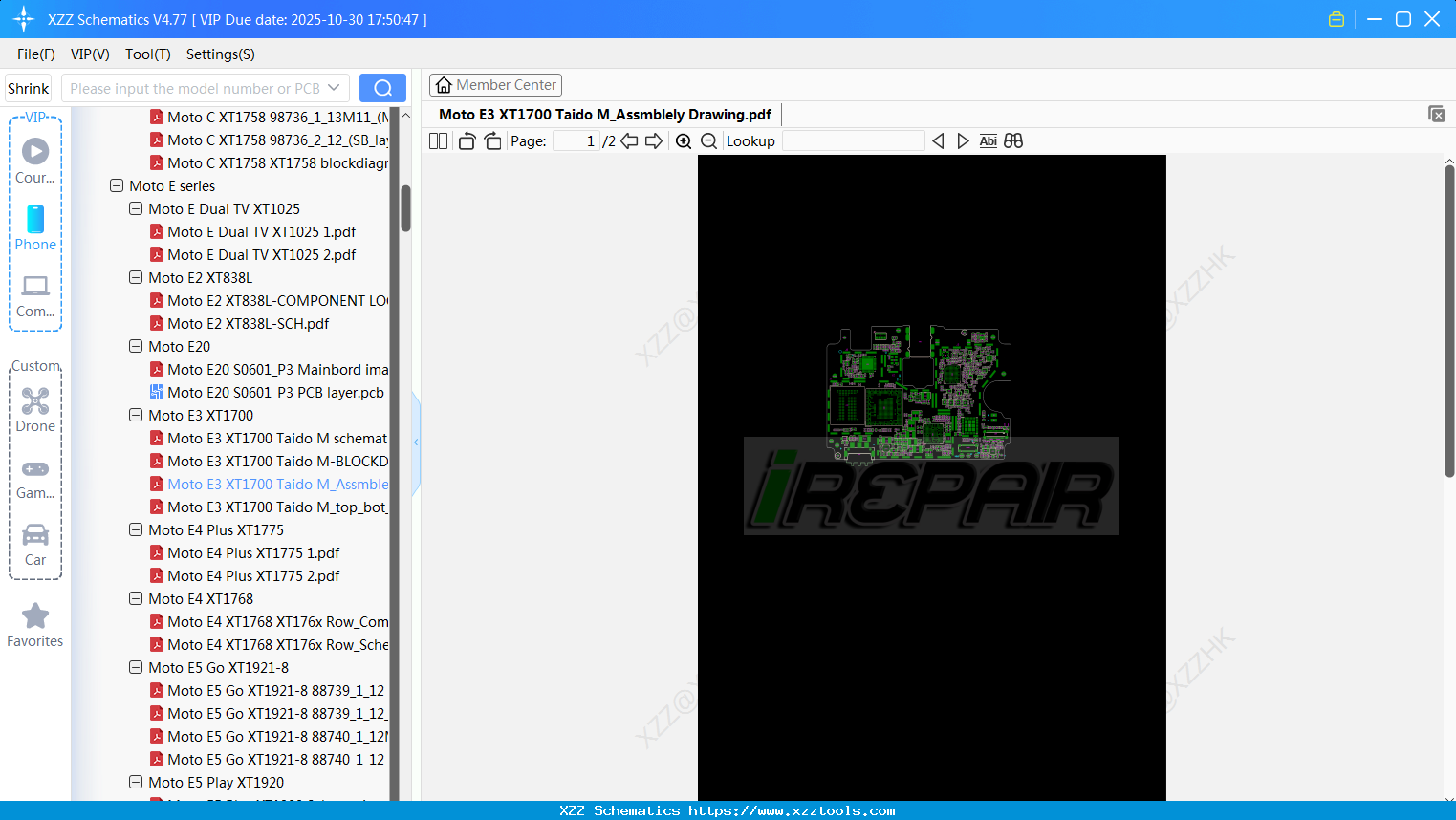Viewport: 1456px width, 820px height.
Task: Open Moto E4 Plus XT1775 1.pdf
Action: [x=245, y=552]
